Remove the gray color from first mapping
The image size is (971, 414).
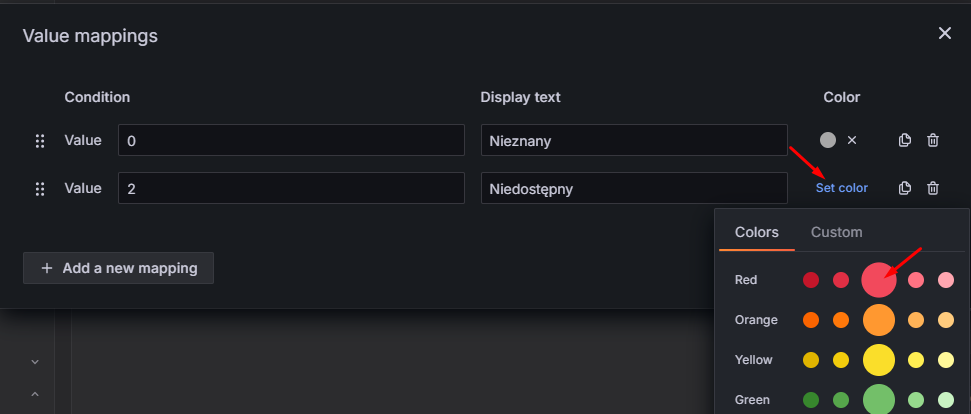(852, 141)
